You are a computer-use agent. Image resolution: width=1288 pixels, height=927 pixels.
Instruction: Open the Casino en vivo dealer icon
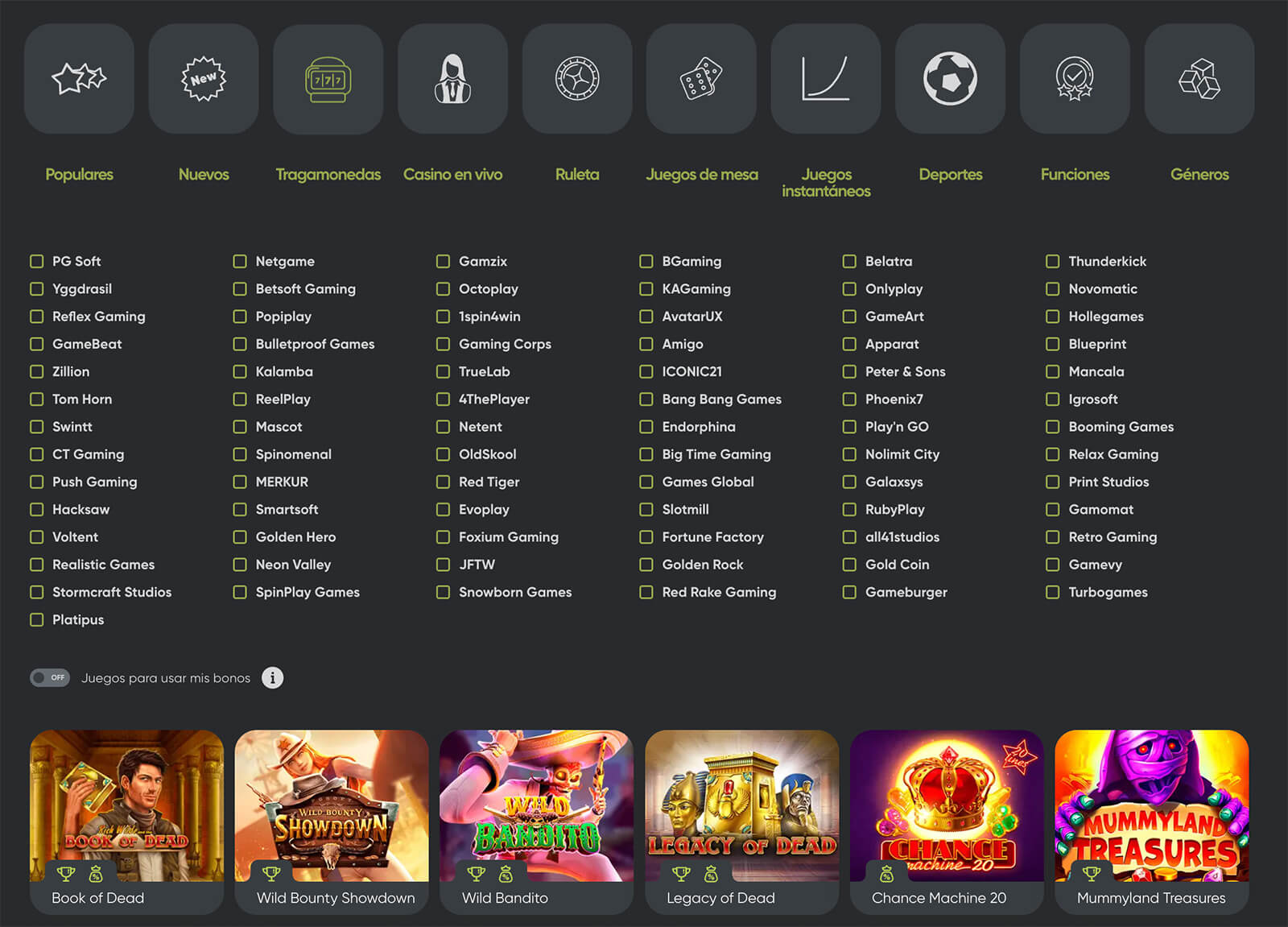tap(452, 79)
